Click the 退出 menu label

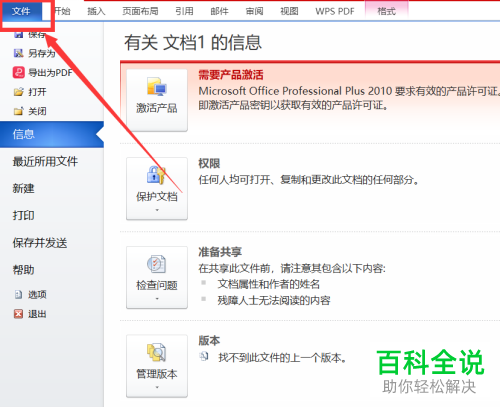(37, 314)
